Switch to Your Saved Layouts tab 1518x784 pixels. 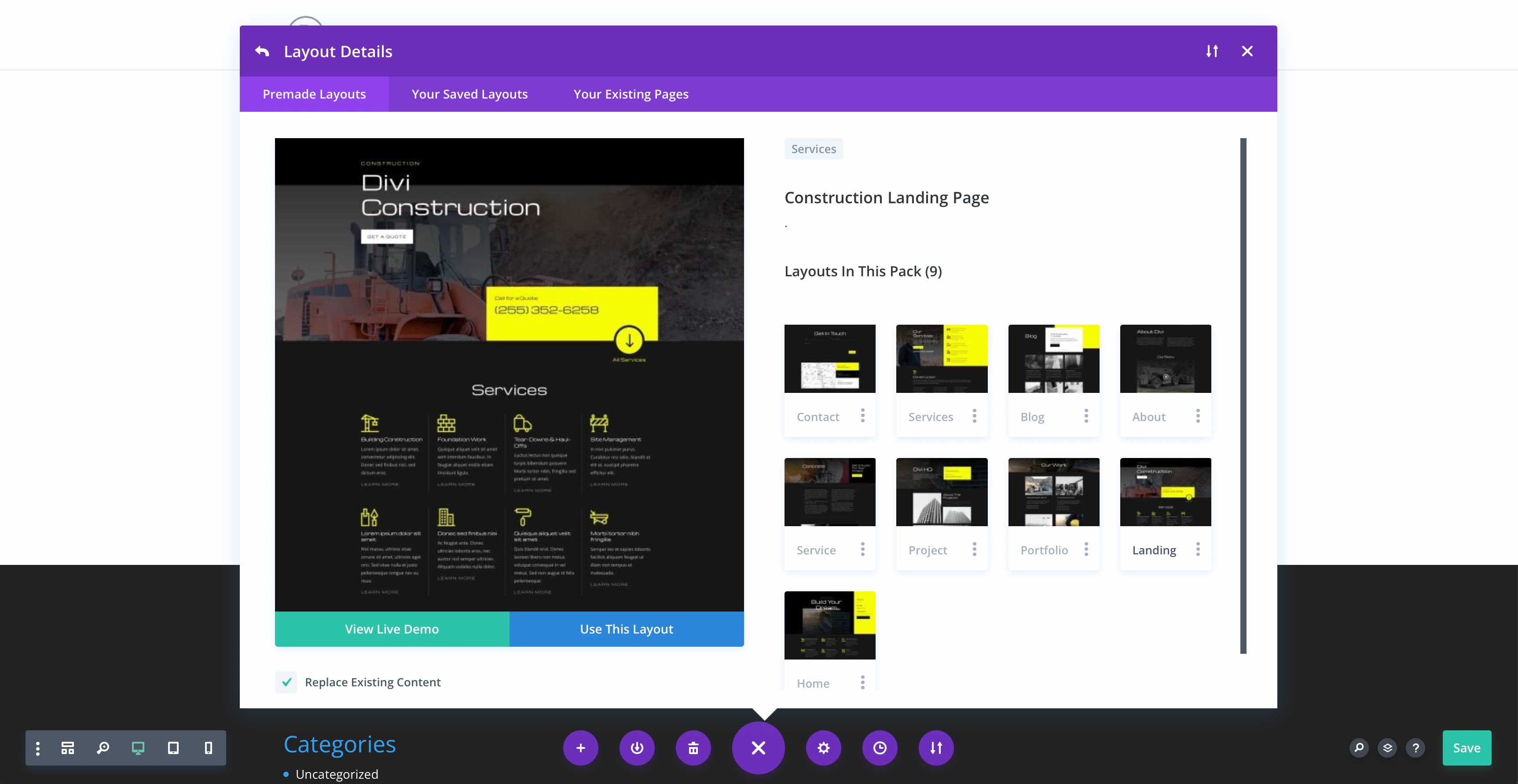(x=469, y=94)
